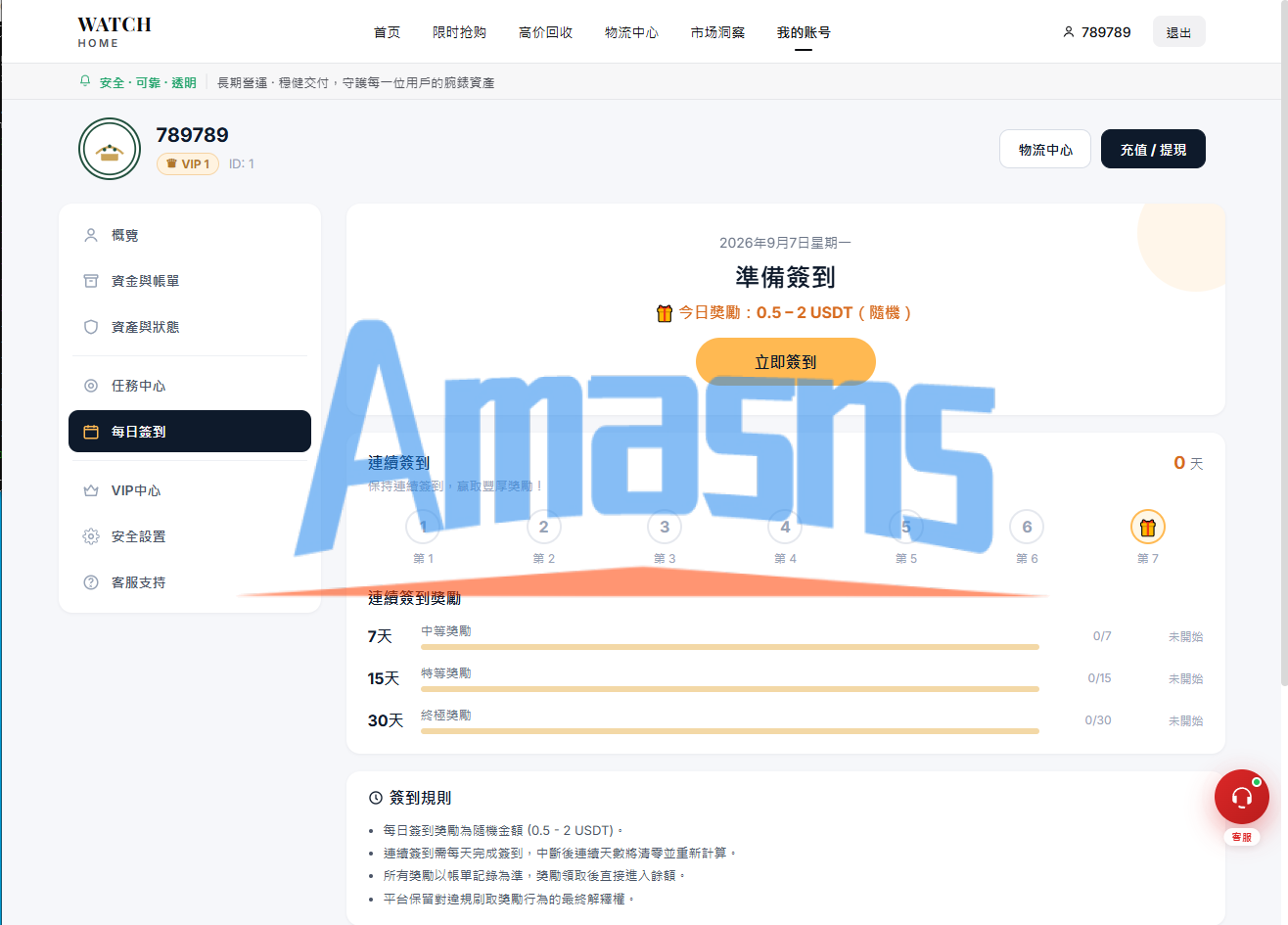Click the day 7 gift reward icon
This screenshot has width=1288, height=925.
1148,528
